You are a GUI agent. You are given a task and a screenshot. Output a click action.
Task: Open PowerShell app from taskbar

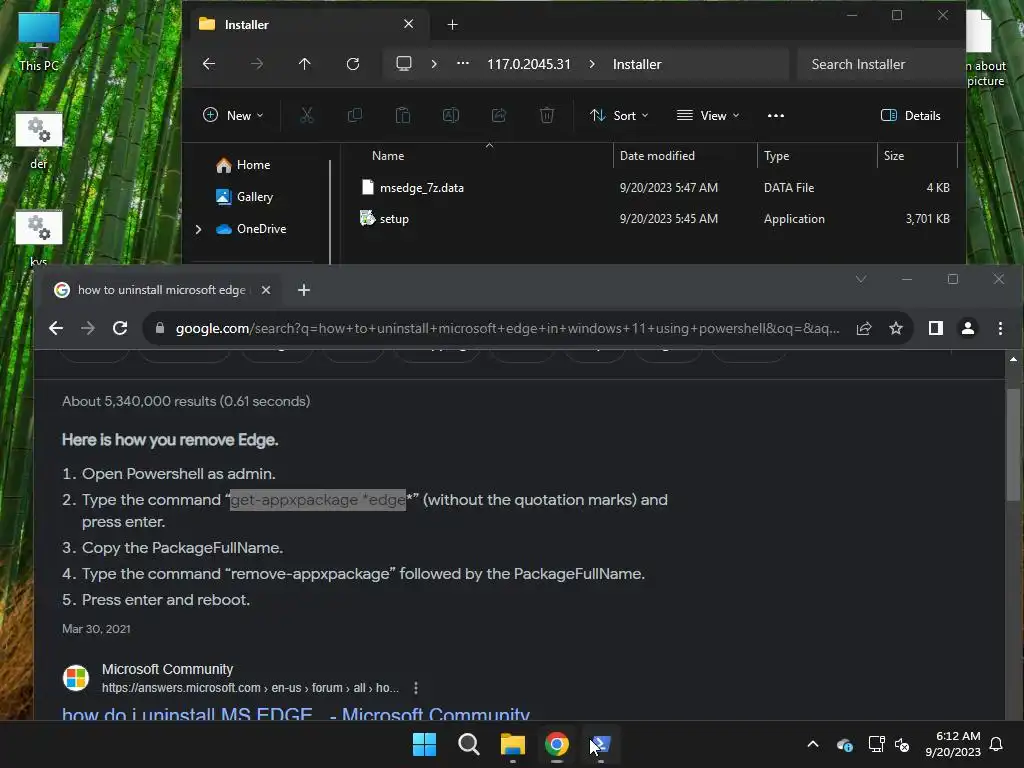601,744
